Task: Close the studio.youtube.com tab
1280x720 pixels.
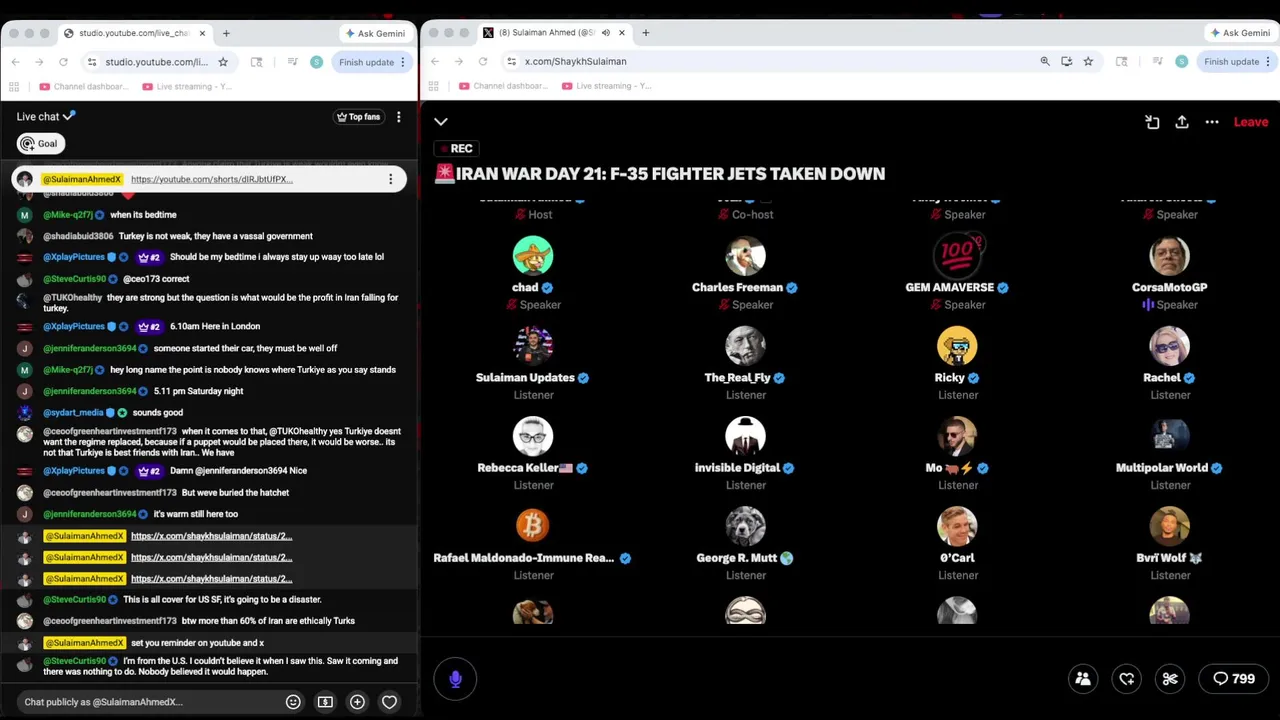Action: [x=202, y=33]
